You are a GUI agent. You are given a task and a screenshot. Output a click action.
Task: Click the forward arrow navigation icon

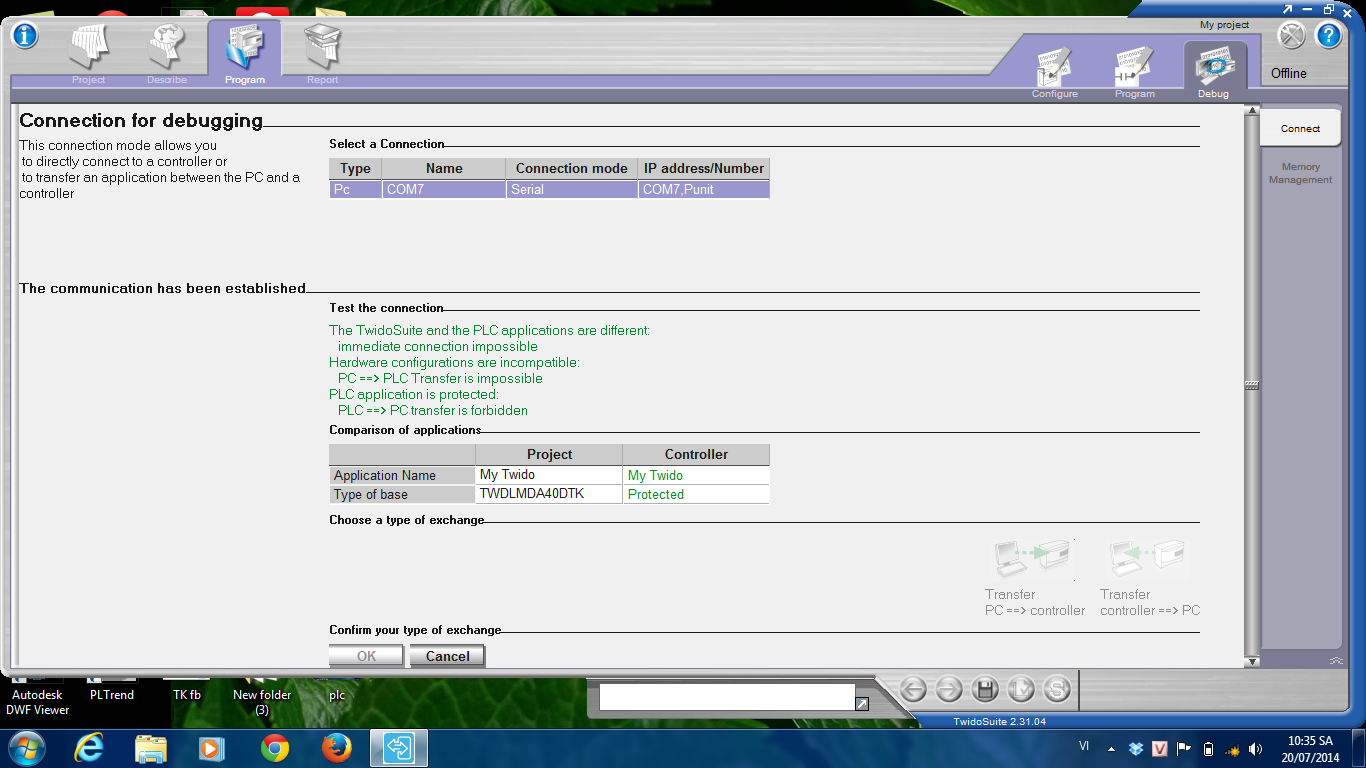pyautogui.click(x=949, y=689)
